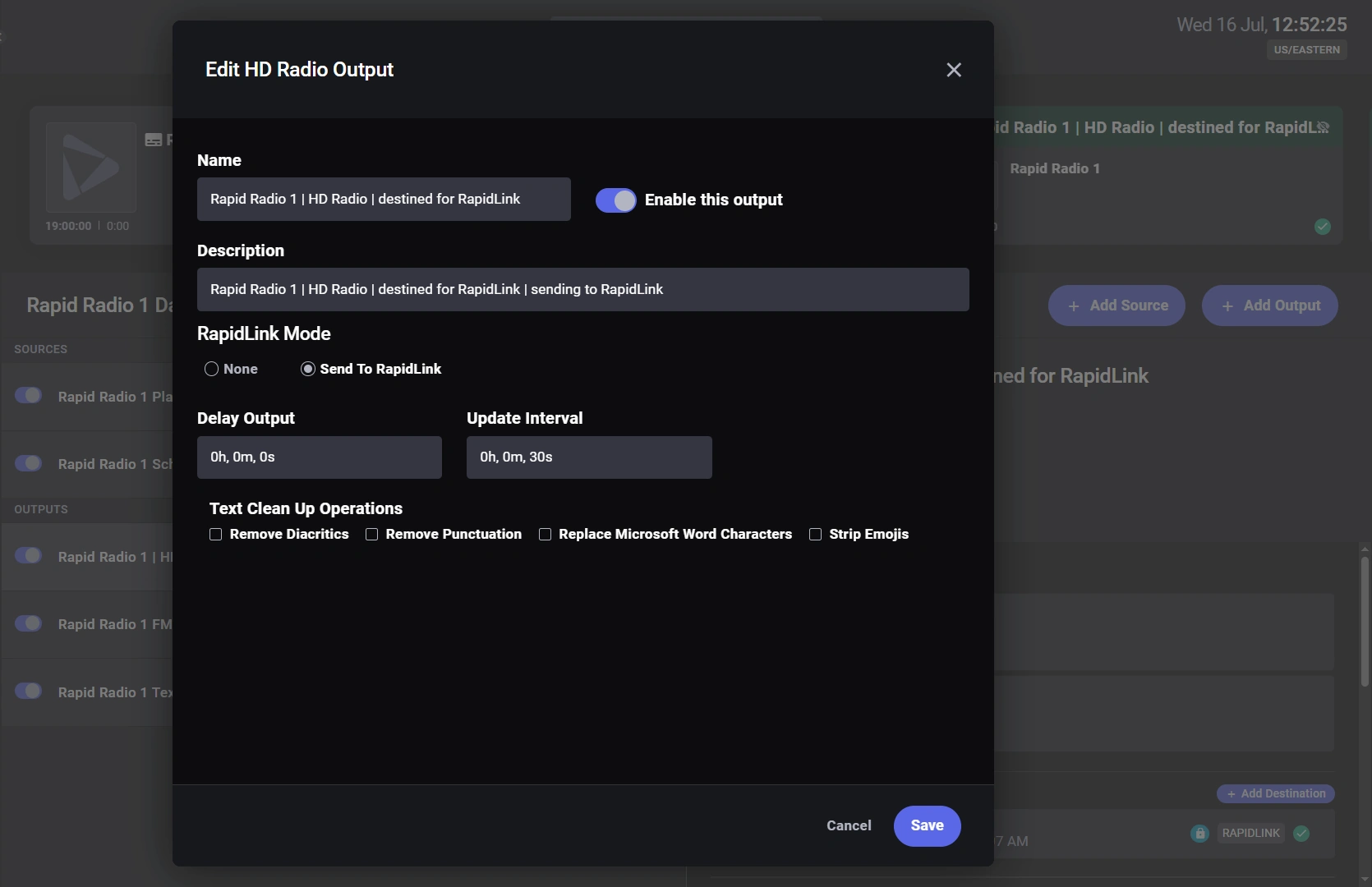Image resolution: width=1372 pixels, height=887 pixels.
Task: Click the hidden-eye icon on output header
Action: (1323, 127)
